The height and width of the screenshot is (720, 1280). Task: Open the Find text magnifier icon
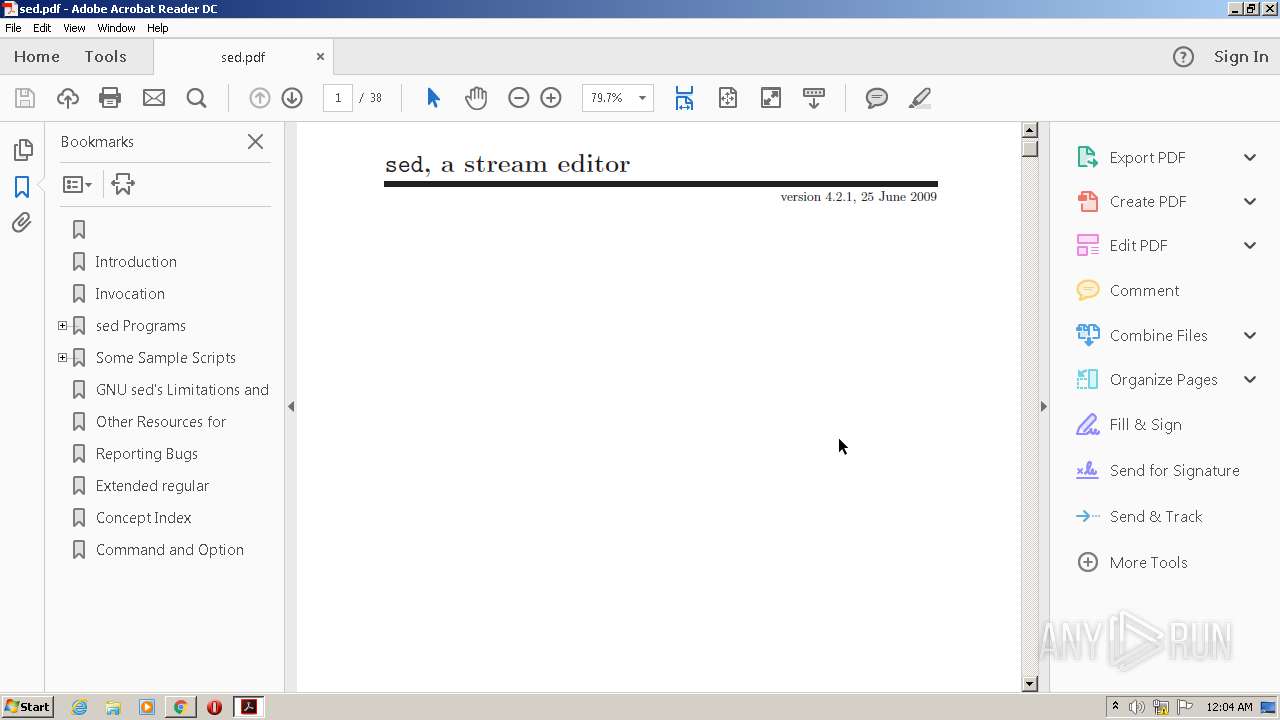(196, 98)
